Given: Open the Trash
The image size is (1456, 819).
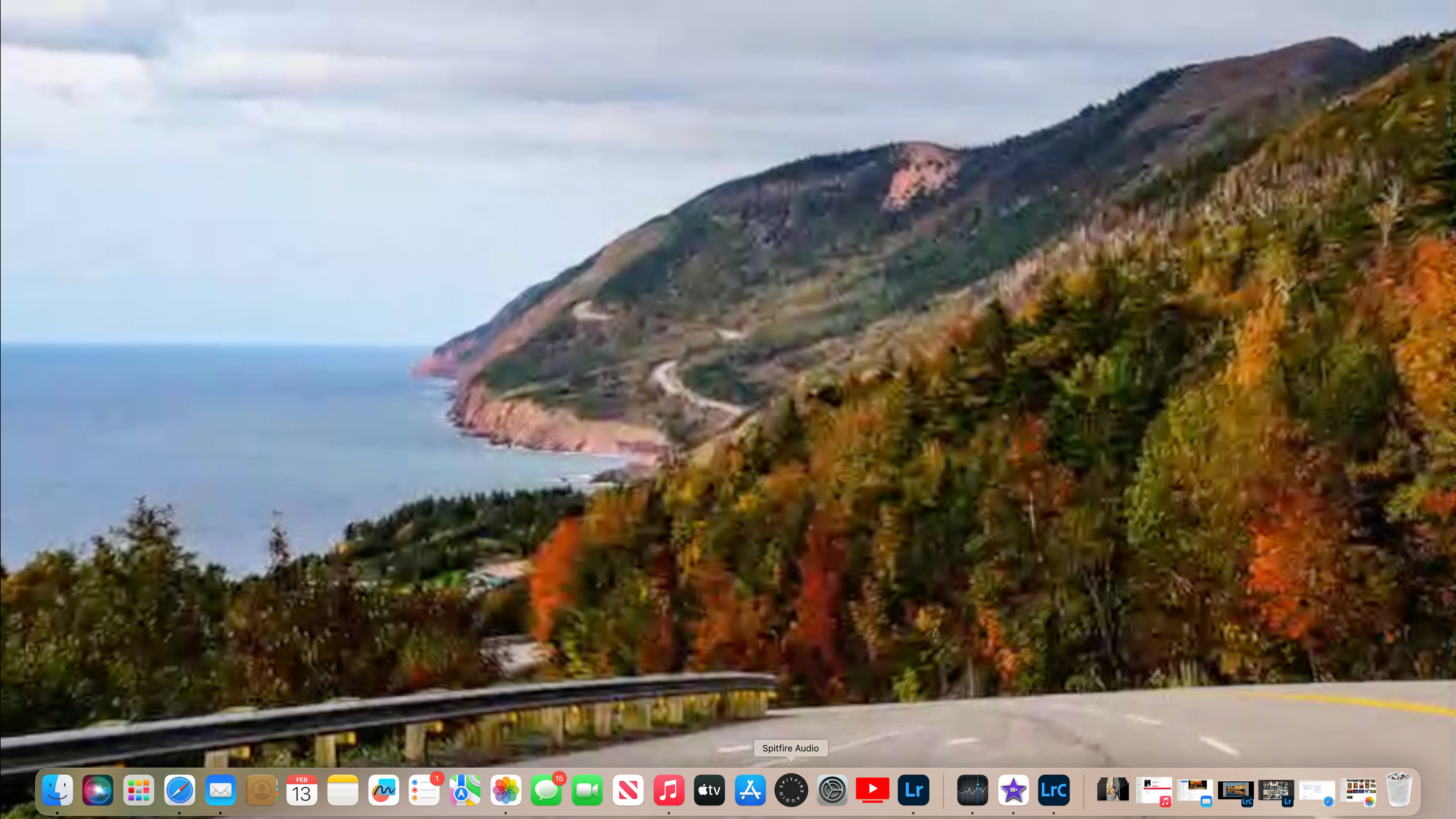Looking at the screenshot, I should pyautogui.click(x=1399, y=789).
